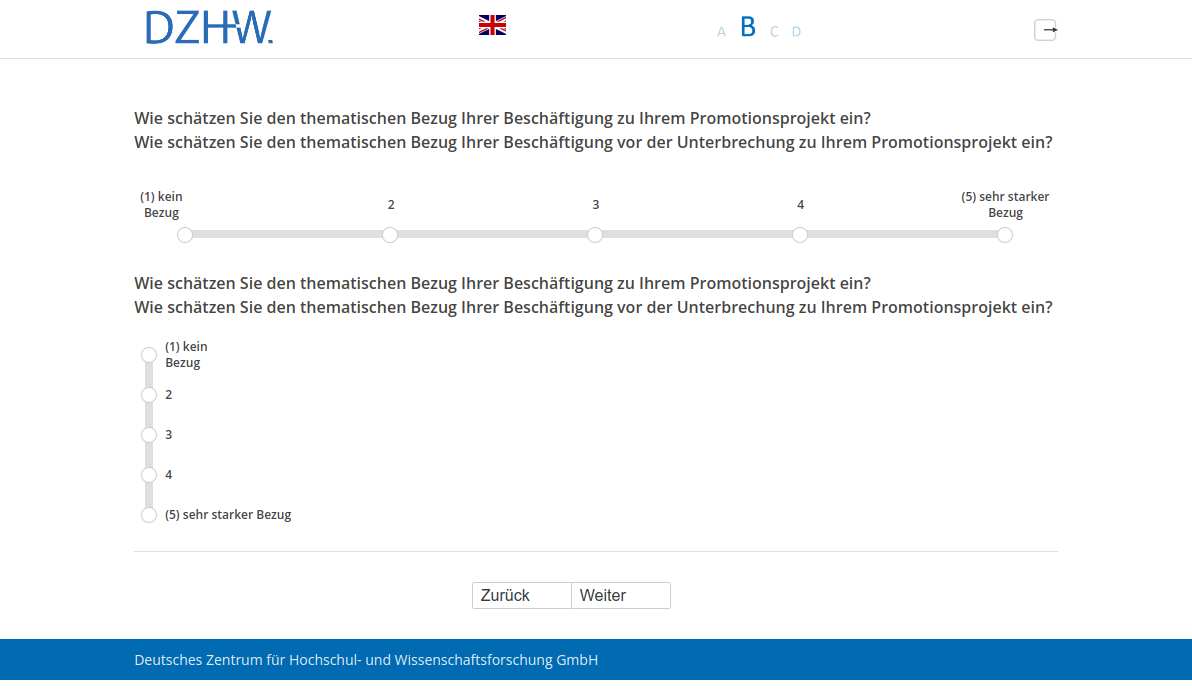
Task: Click footer text Deutsches Zentrum für Hochschul- und Wissenschaftsforschung
Action: (x=366, y=660)
